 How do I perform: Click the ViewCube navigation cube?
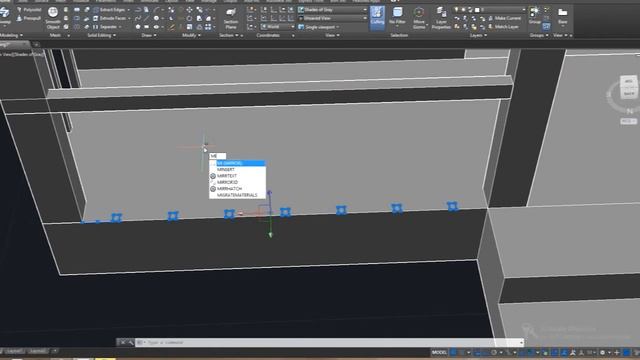click(629, 87)
